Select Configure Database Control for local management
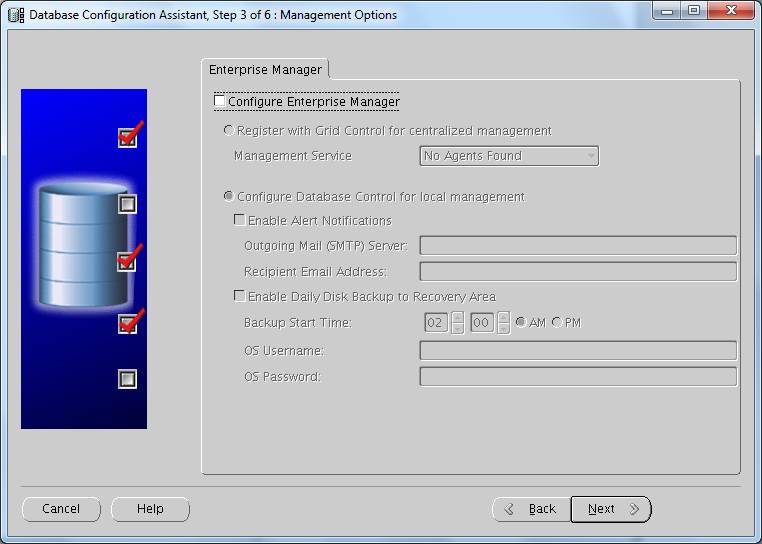The image size is (762, 544). coord(229,197)
